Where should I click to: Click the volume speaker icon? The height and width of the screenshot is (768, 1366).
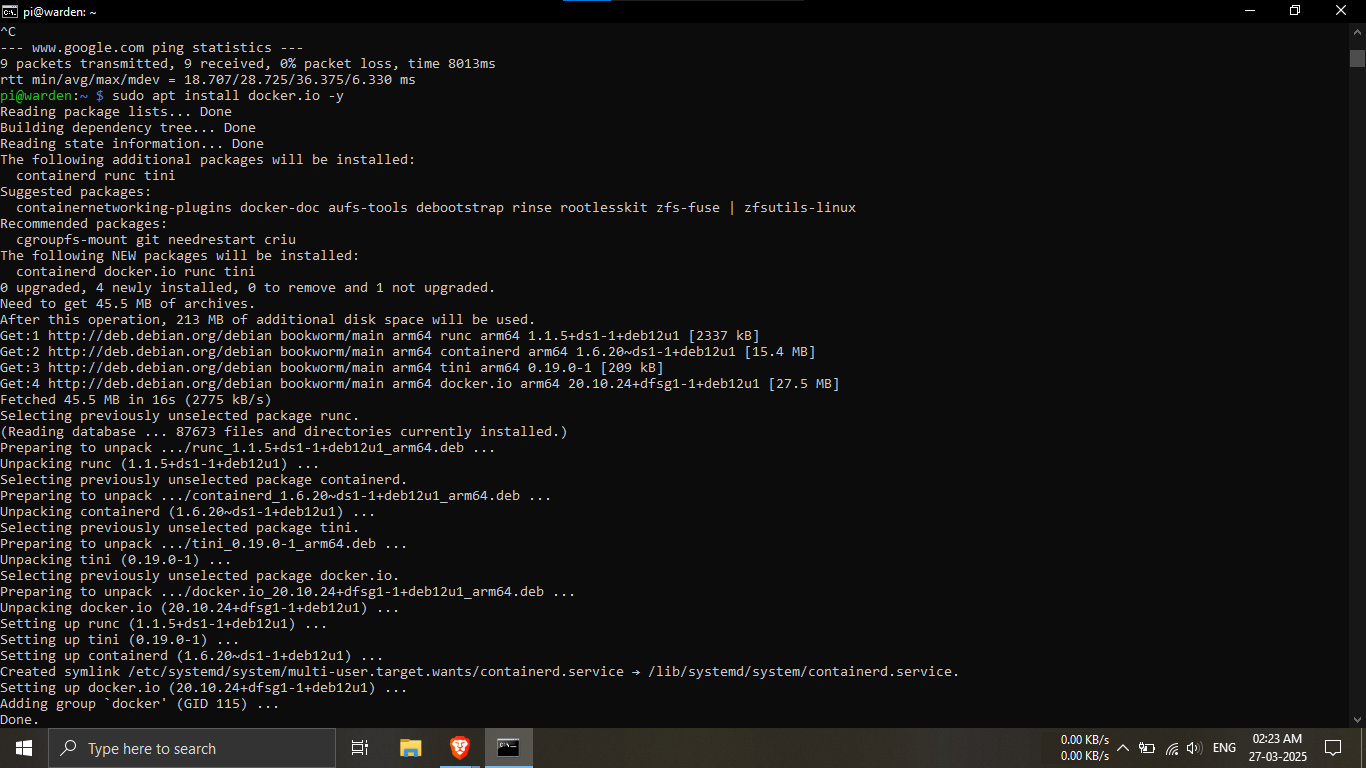point(1193,748)
